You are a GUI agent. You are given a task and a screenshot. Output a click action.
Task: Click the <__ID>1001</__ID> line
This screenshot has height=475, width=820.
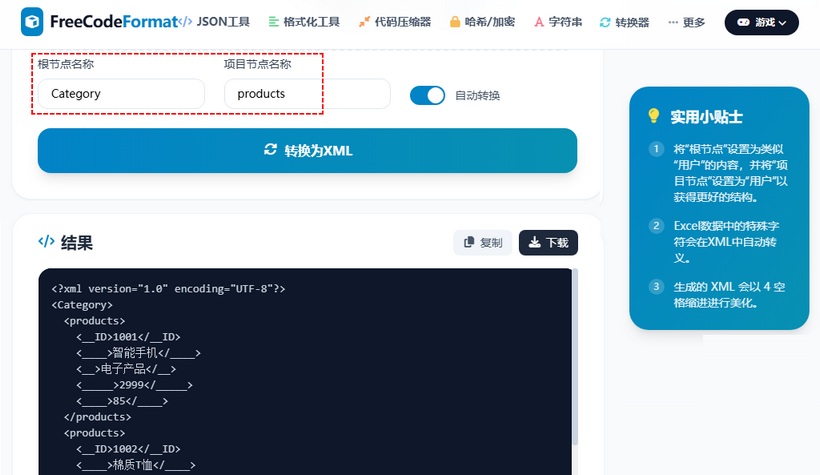(x=128, y=337)
